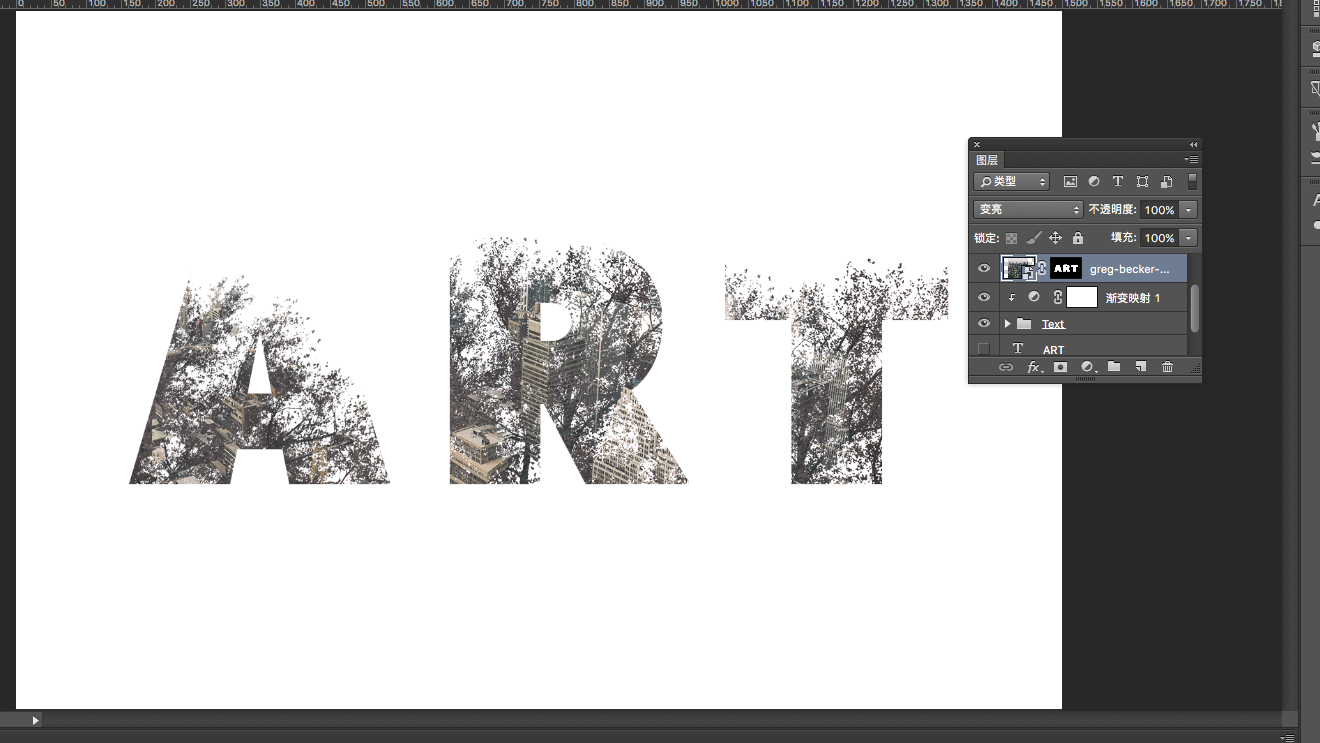Click the gradient map adjustment icon on 渐变映射 1
This screenshot has width=1320, height=743.
[1034, 297]
